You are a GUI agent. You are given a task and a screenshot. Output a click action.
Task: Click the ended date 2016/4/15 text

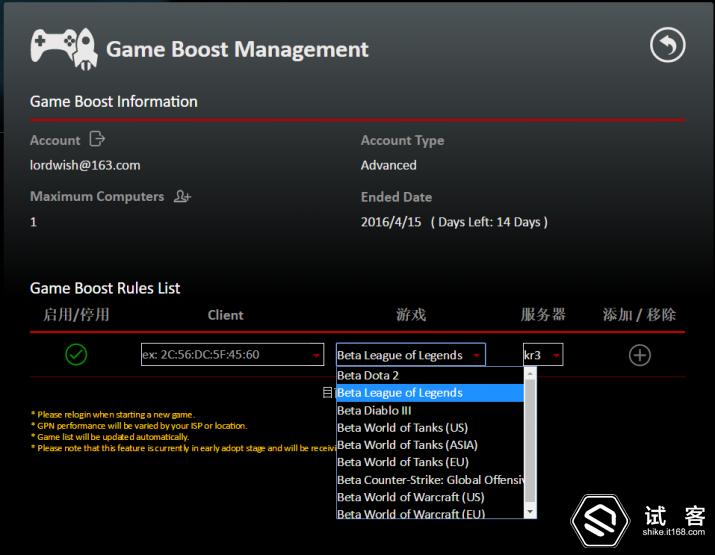tap(391, 222)
